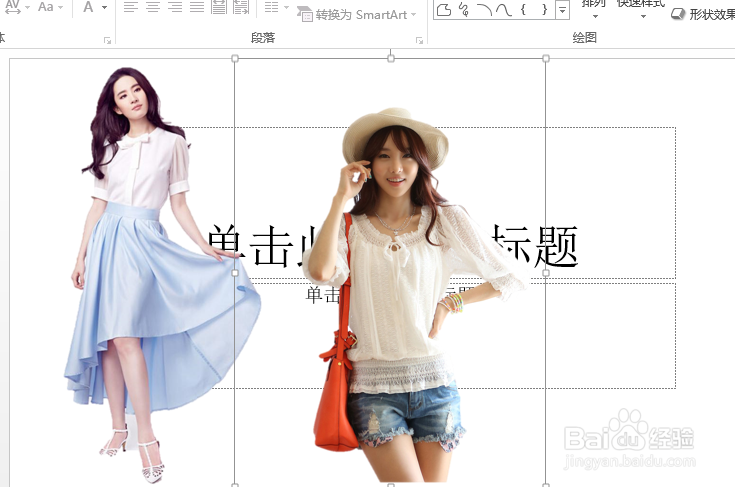Image resolution: width=735 pixels, height=487 pixels.
Task: Open the add or remove columns tool
Action: pos(271,7)
